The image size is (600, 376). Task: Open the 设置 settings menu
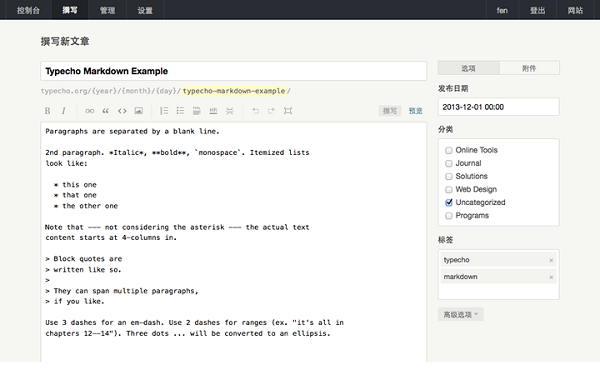[145, 10]
